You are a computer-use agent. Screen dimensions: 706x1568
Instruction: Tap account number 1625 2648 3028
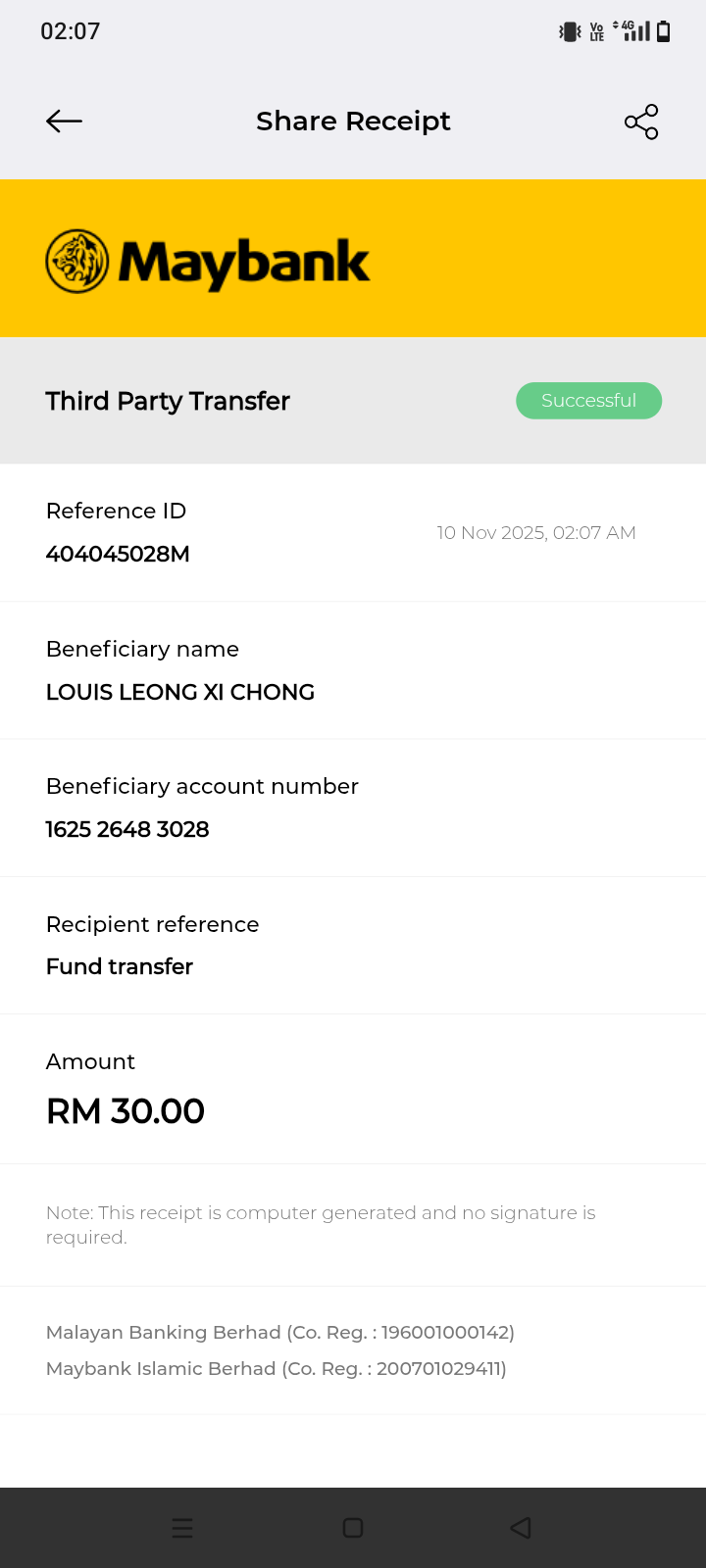(127, 829)
